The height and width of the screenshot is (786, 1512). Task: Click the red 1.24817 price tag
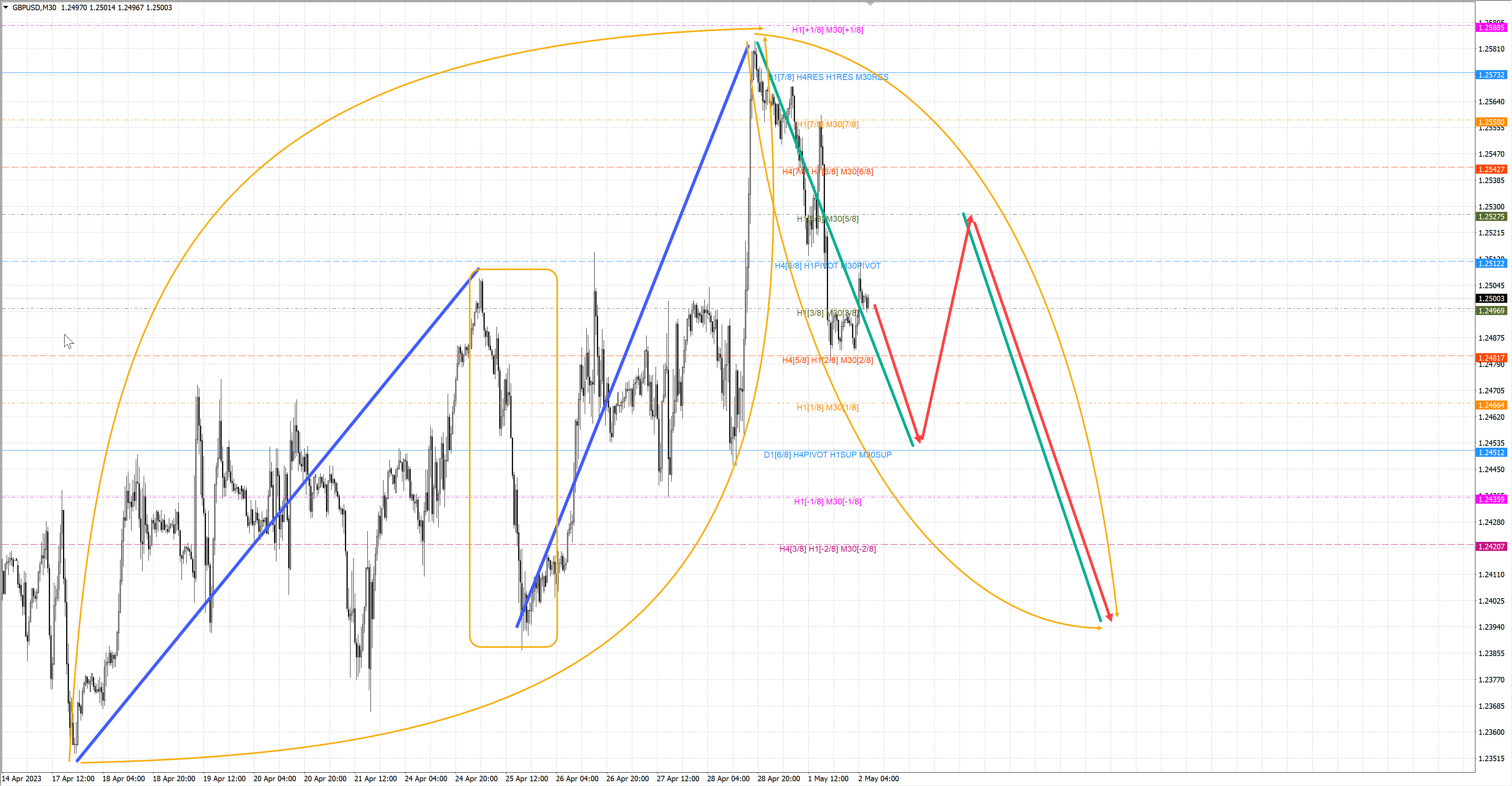(1491, 358)
